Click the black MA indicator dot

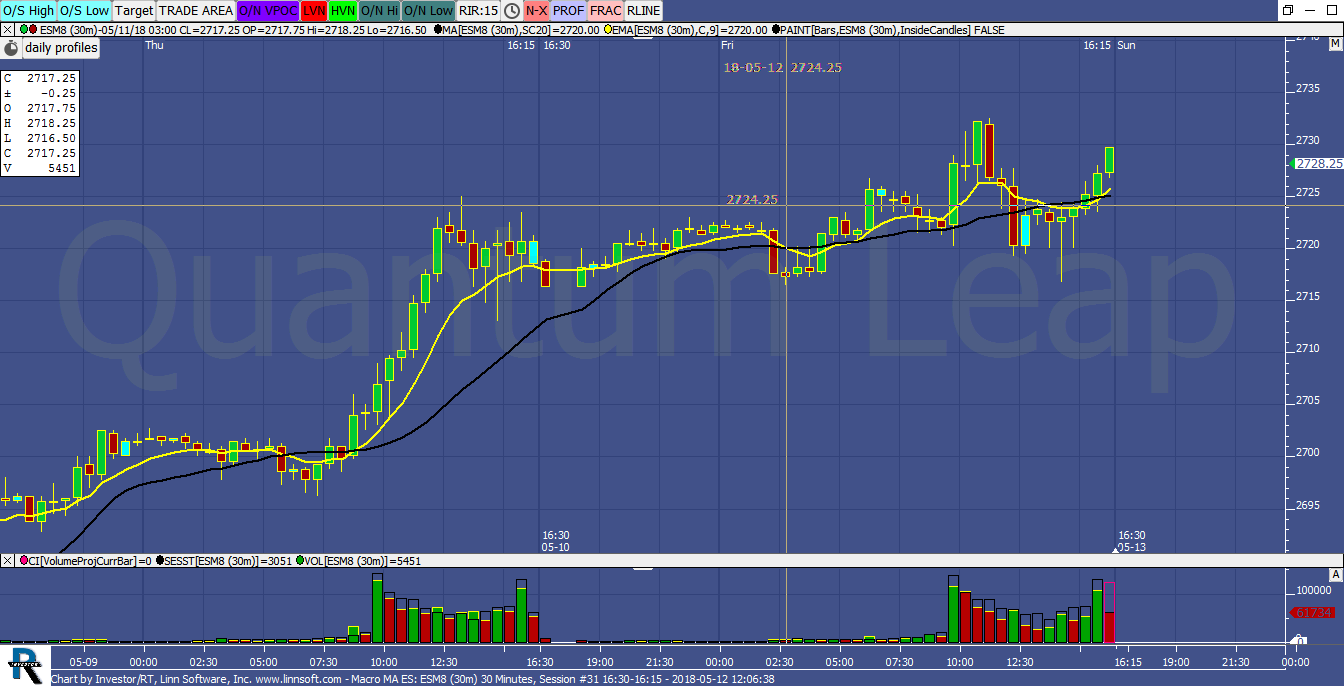(439, 30)
